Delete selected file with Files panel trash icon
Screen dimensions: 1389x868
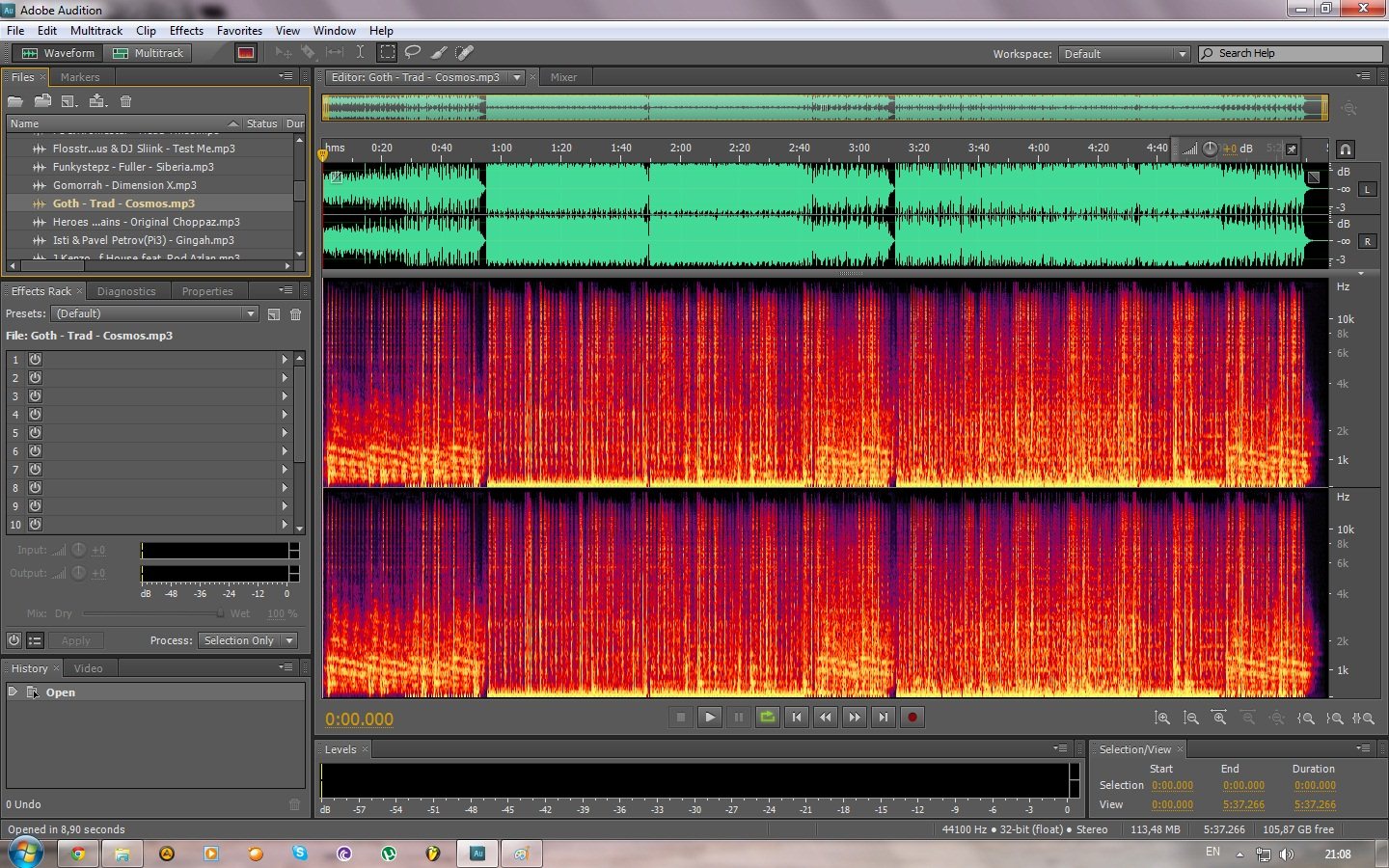pyautogui.click(x=125, y=101)
